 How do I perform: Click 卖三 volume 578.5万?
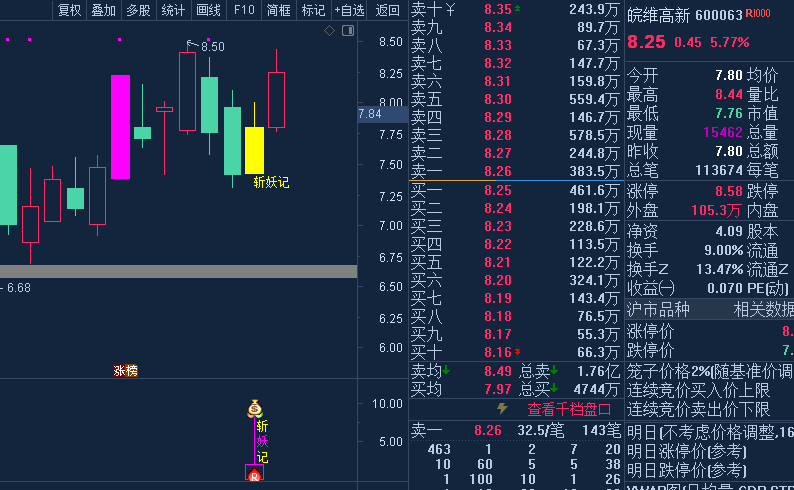click(594, 135)
